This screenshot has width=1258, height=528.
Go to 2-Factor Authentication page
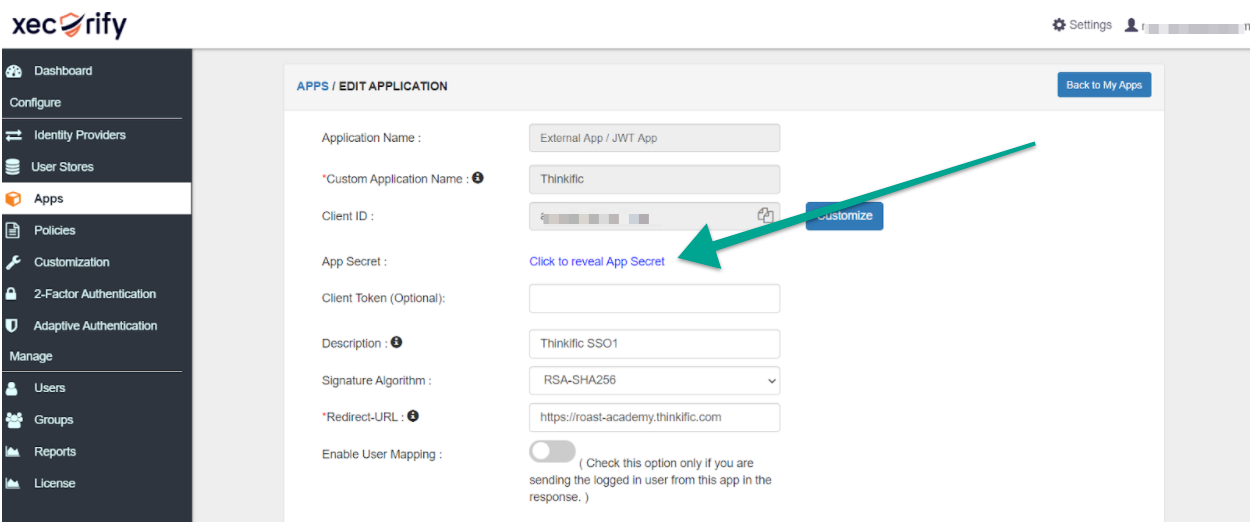tap(95, 294)
